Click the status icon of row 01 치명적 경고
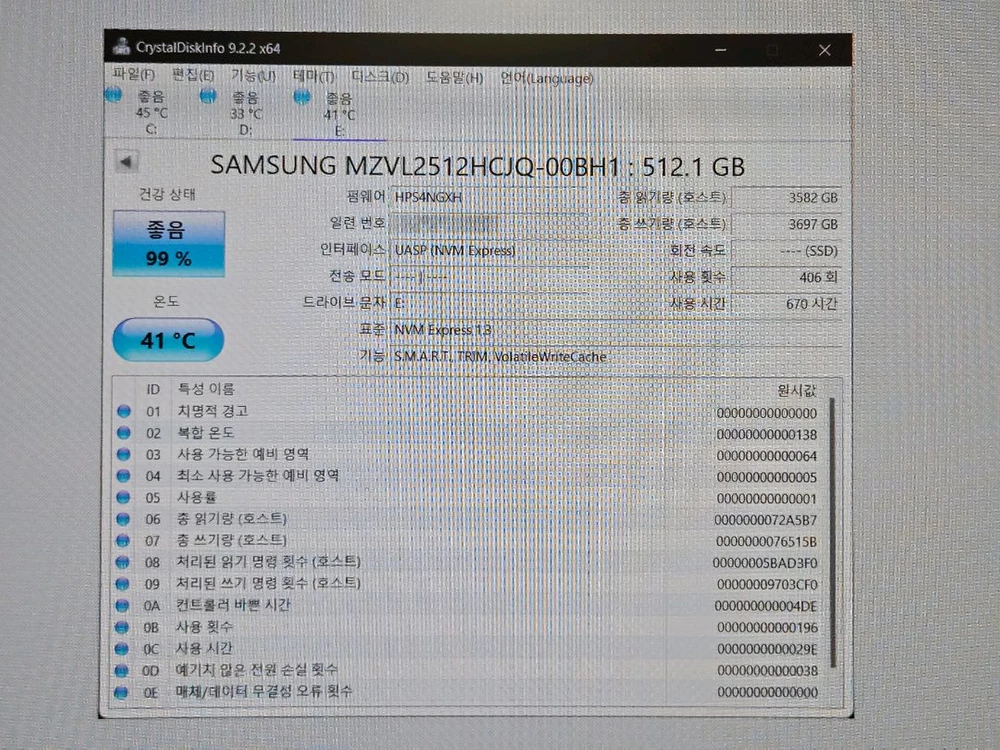 (x=124, y=411)
